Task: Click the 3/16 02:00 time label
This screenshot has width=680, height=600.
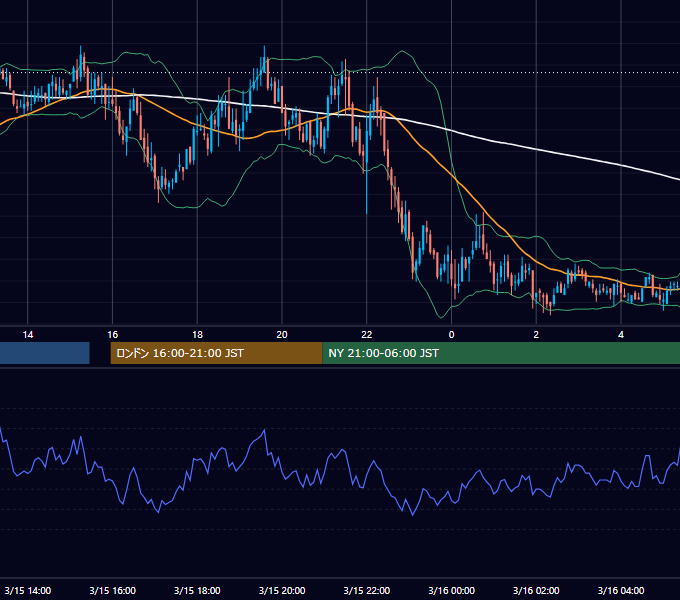Action: pos(536,590)
